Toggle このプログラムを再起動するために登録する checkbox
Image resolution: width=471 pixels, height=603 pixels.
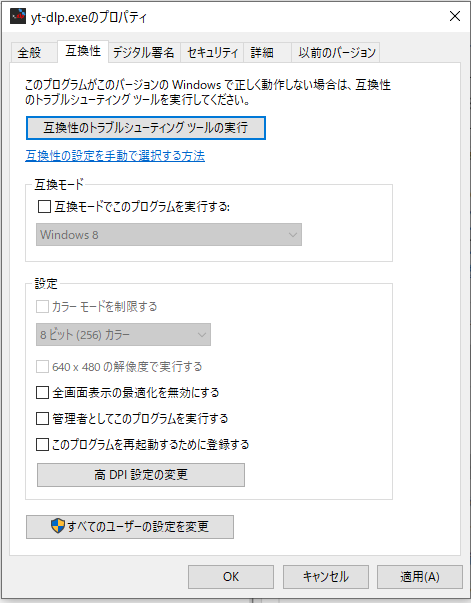[x=42, y=445]
